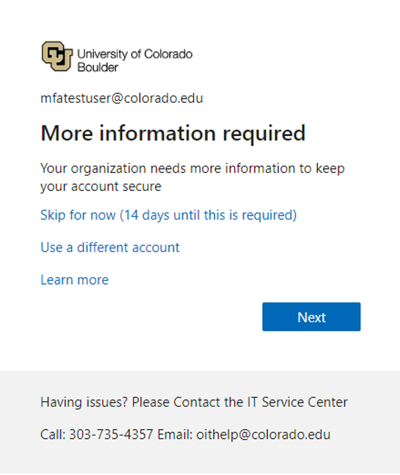Screen dimensions: 400x475
Task: Click the Boulder text beneath the wordmark
Action: [98, 67]
